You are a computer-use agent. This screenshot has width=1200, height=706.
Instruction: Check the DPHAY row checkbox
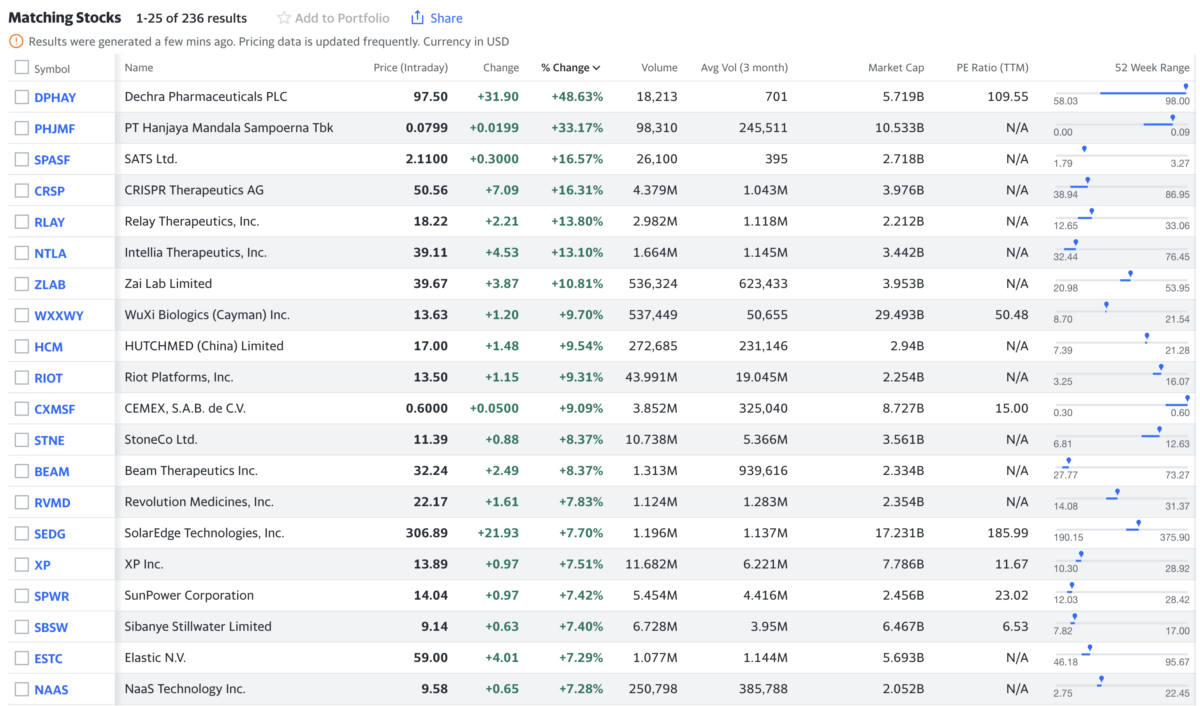(x=22, y=97)
